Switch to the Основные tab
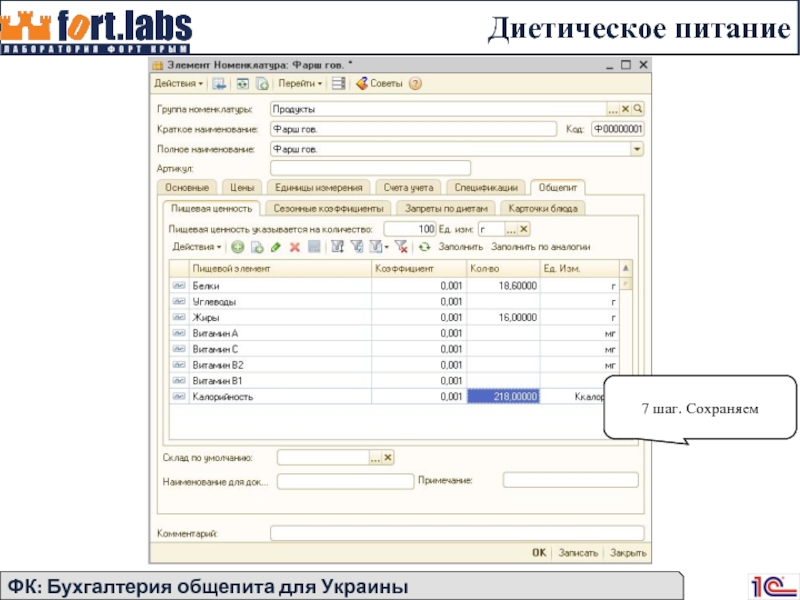 187,187
